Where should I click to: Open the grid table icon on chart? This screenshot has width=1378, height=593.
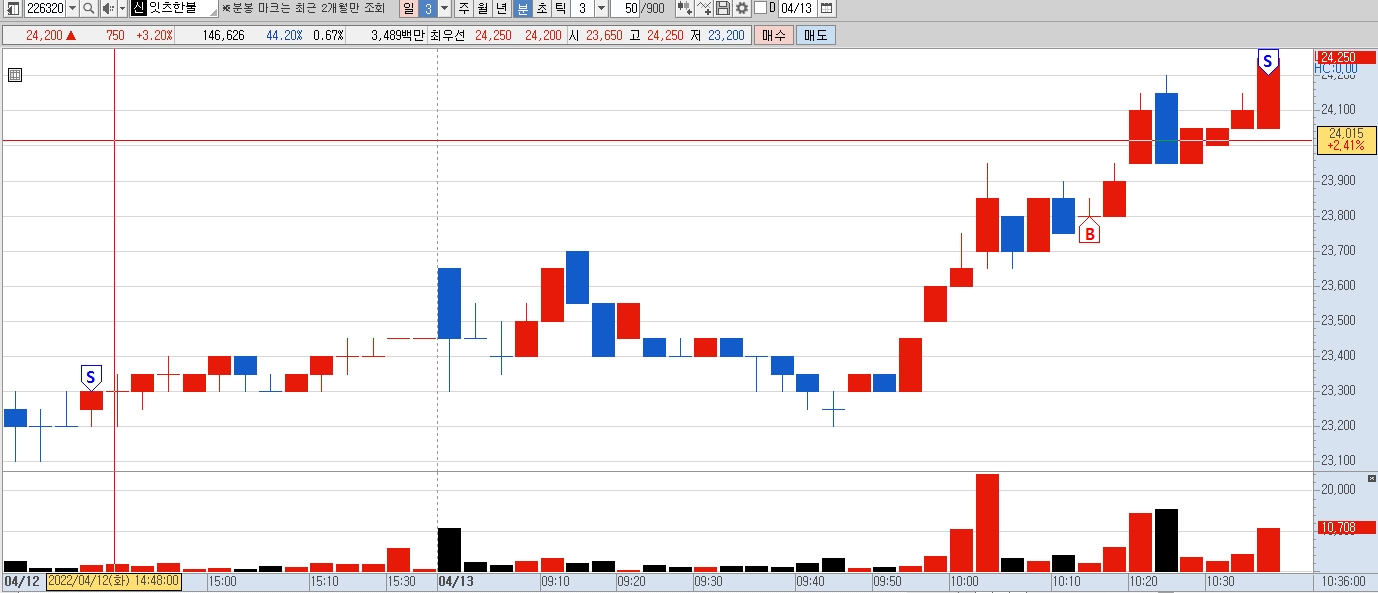14,75
